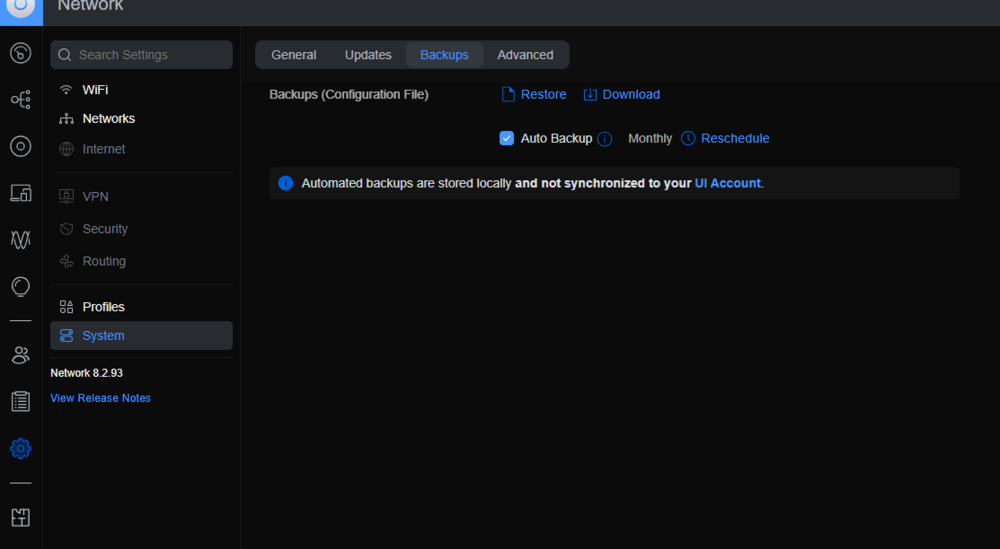Screen dimensions: 1000x549
Task: Switch to the General tab
Action: point(293,55)
